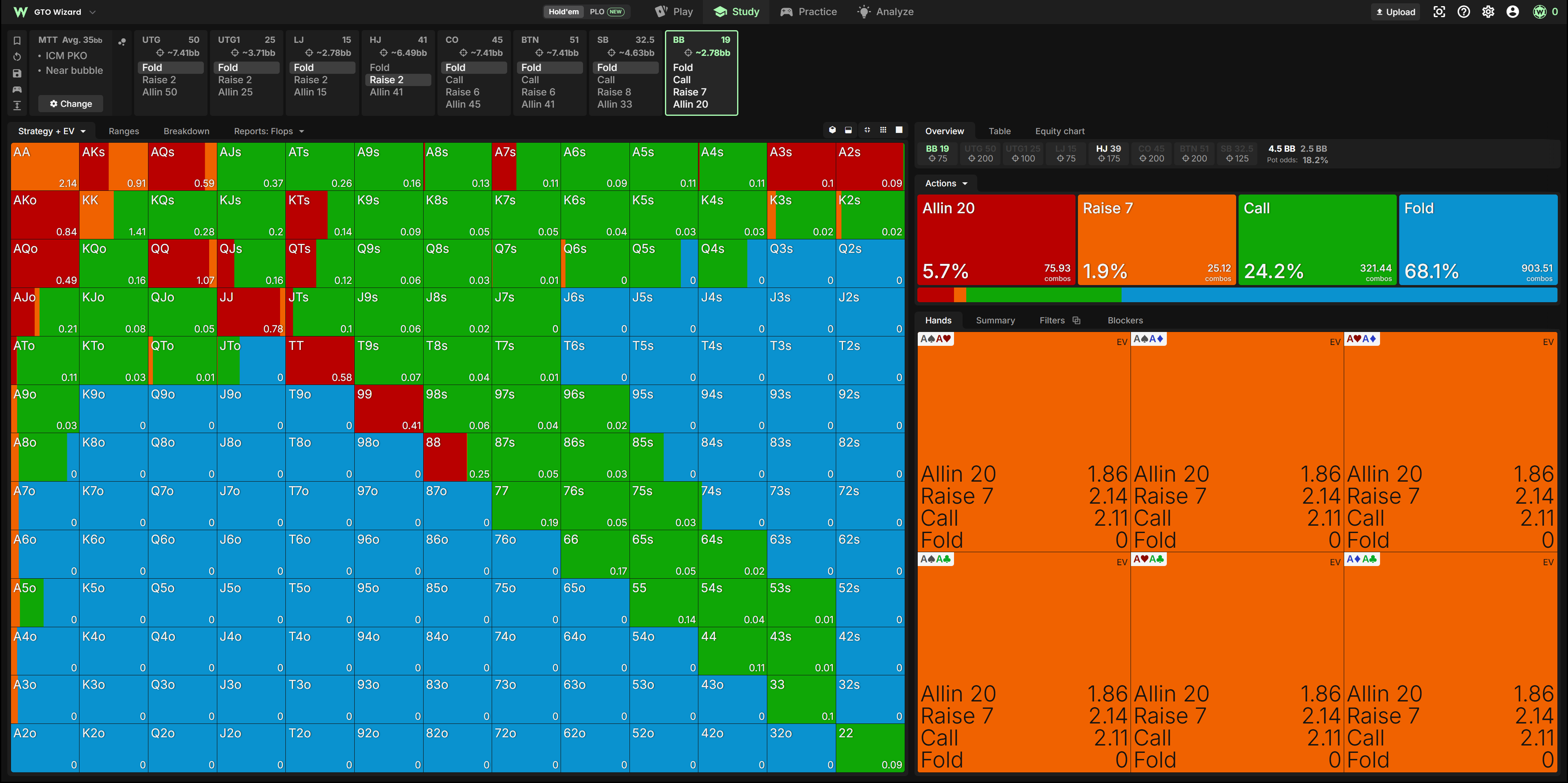Click the copy icon next to Filters

coord(1076,320)
